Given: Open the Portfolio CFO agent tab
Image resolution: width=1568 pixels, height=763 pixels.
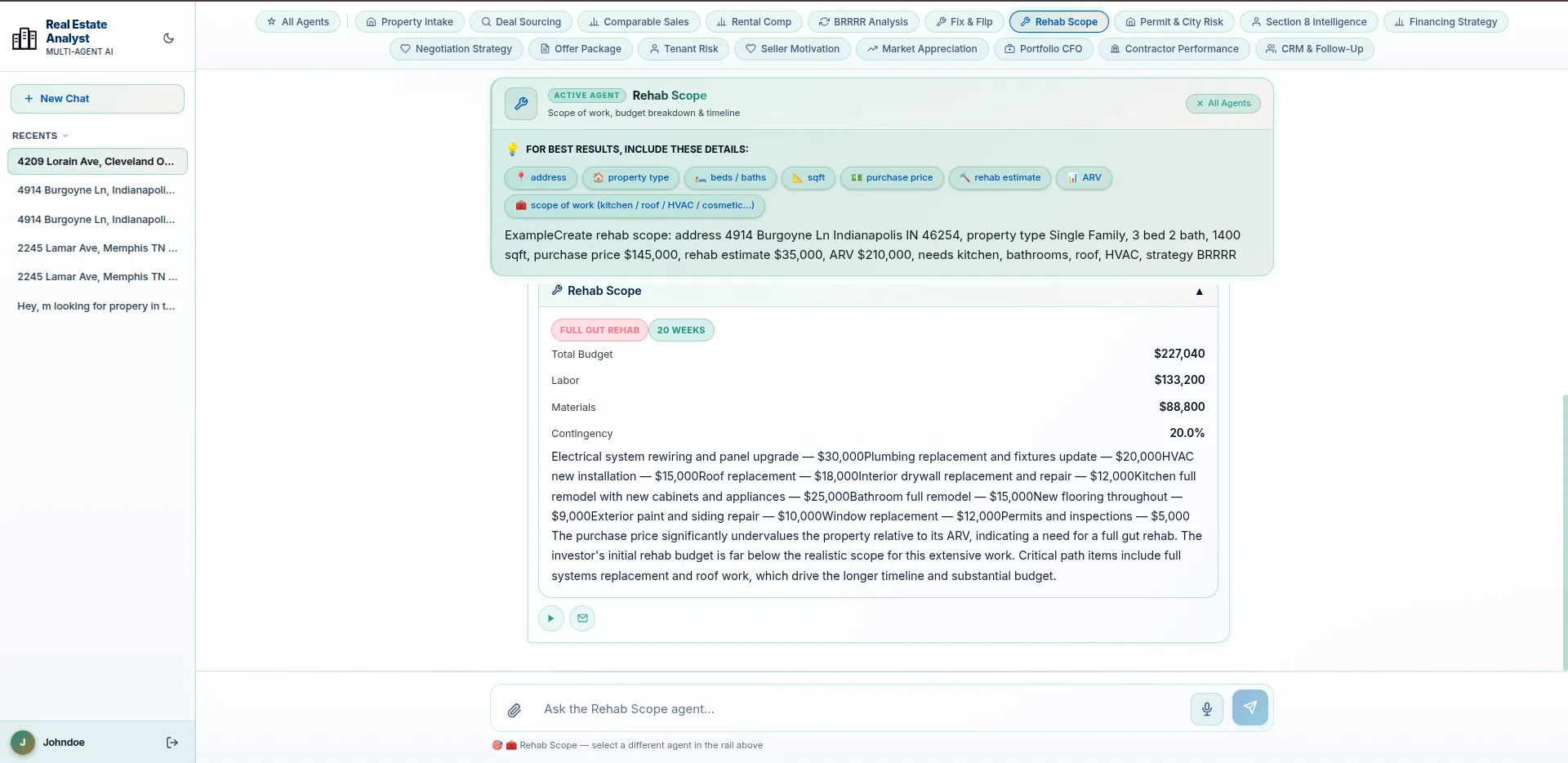Looking at the screenshot, I should [1043, 49].
